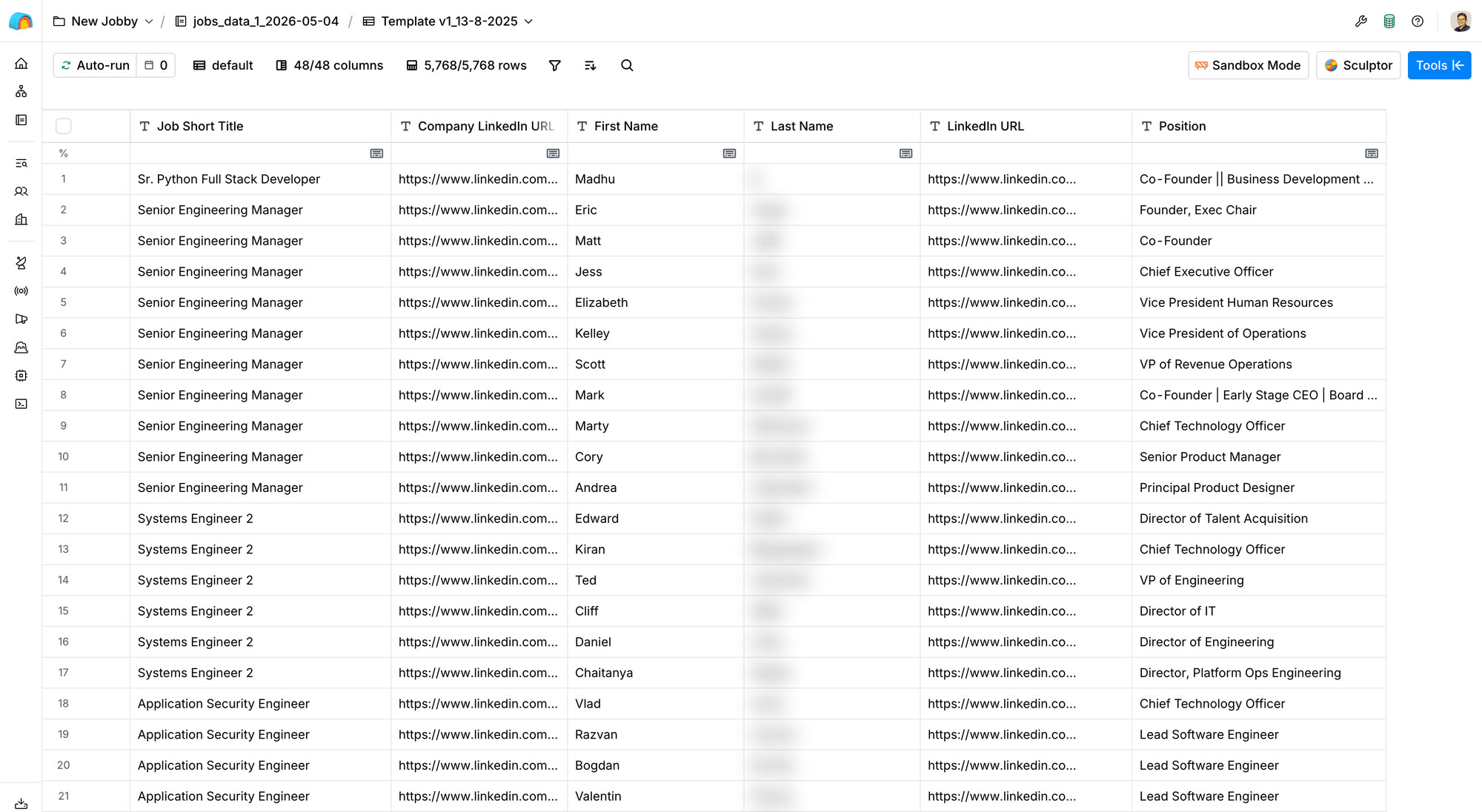Image resolution: width=1482 pixels, height=812 pixels.
Task: Open the filter funnel icon
Action: (554, 66)
